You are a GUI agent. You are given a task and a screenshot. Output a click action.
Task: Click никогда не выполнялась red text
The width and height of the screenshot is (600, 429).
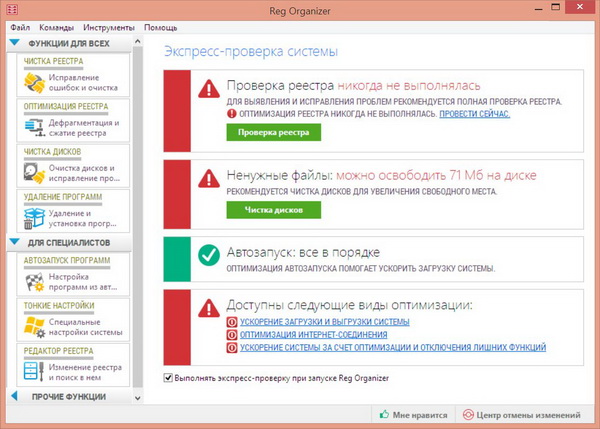[x=409, y=85]
